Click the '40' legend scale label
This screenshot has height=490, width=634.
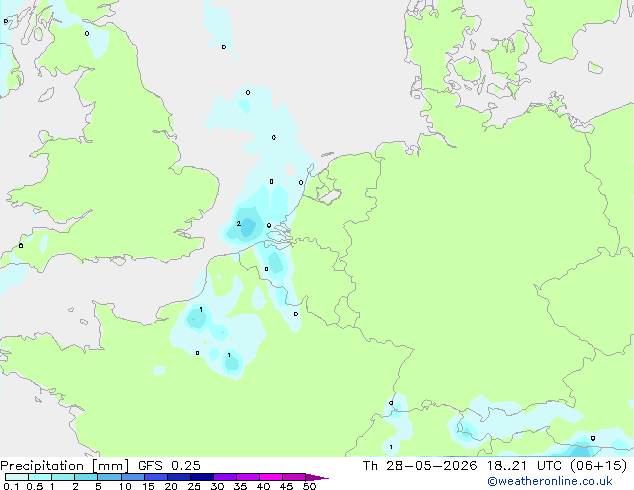(x=263, y=486)
